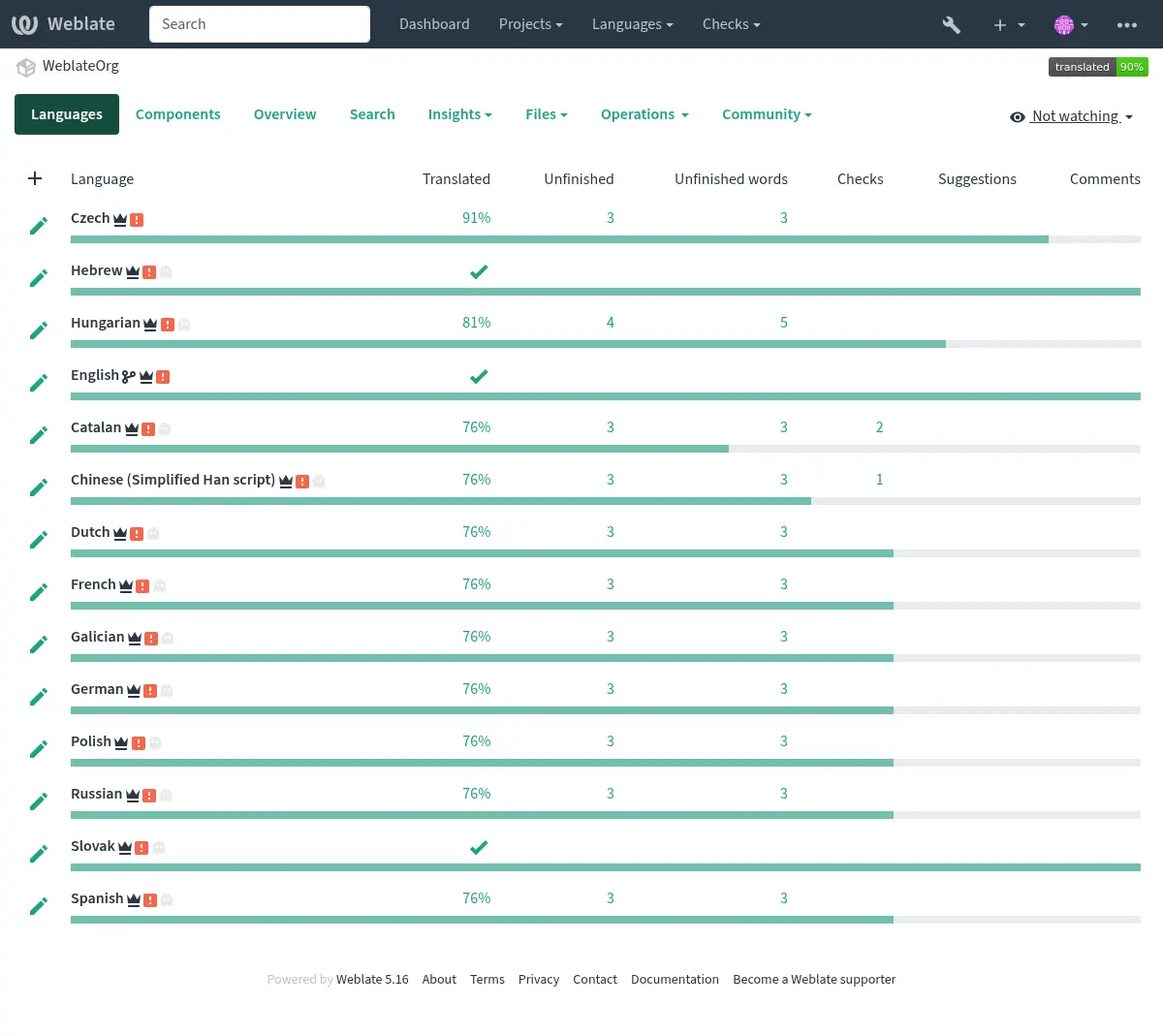Follow the Become a Weblate supporter link
This screenshot has height=1036, width=1163.
[814, 979]
